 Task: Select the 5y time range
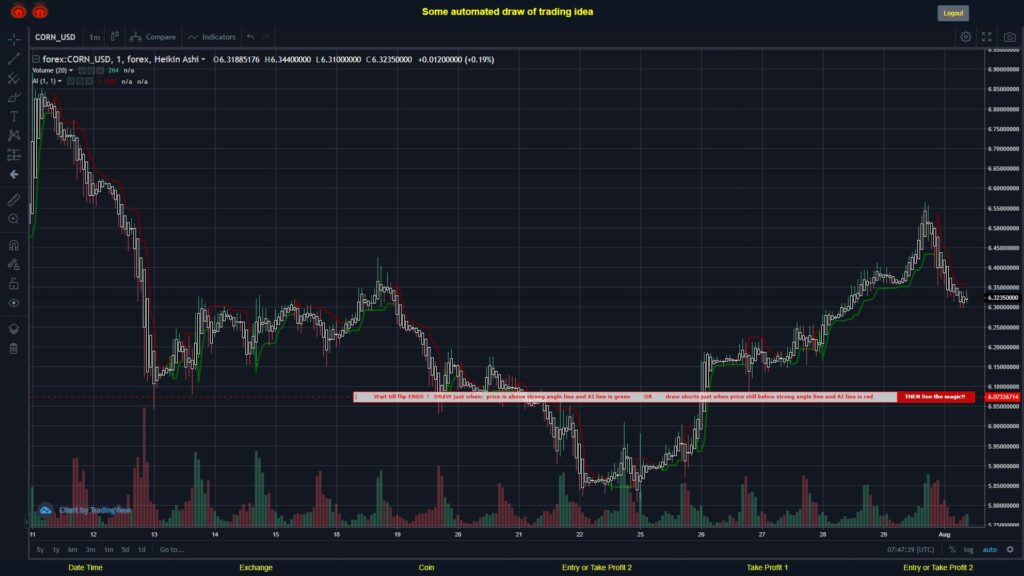(40, 550)
